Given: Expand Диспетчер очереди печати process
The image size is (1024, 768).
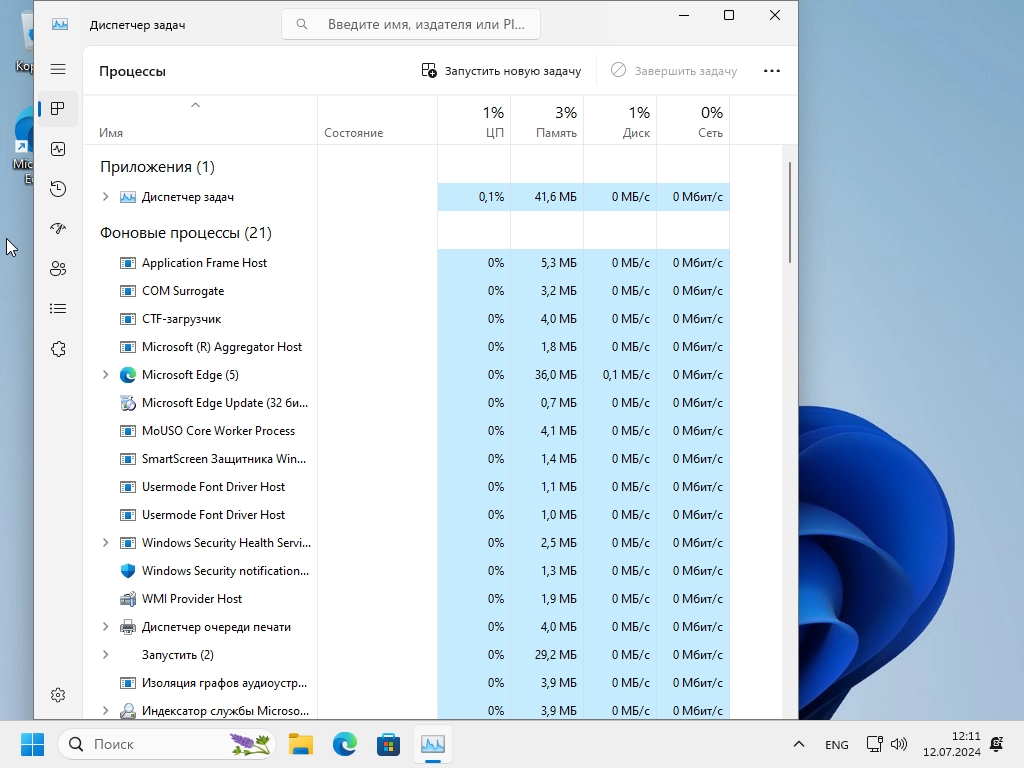Looking at the screenshot, I should [106, 627].
